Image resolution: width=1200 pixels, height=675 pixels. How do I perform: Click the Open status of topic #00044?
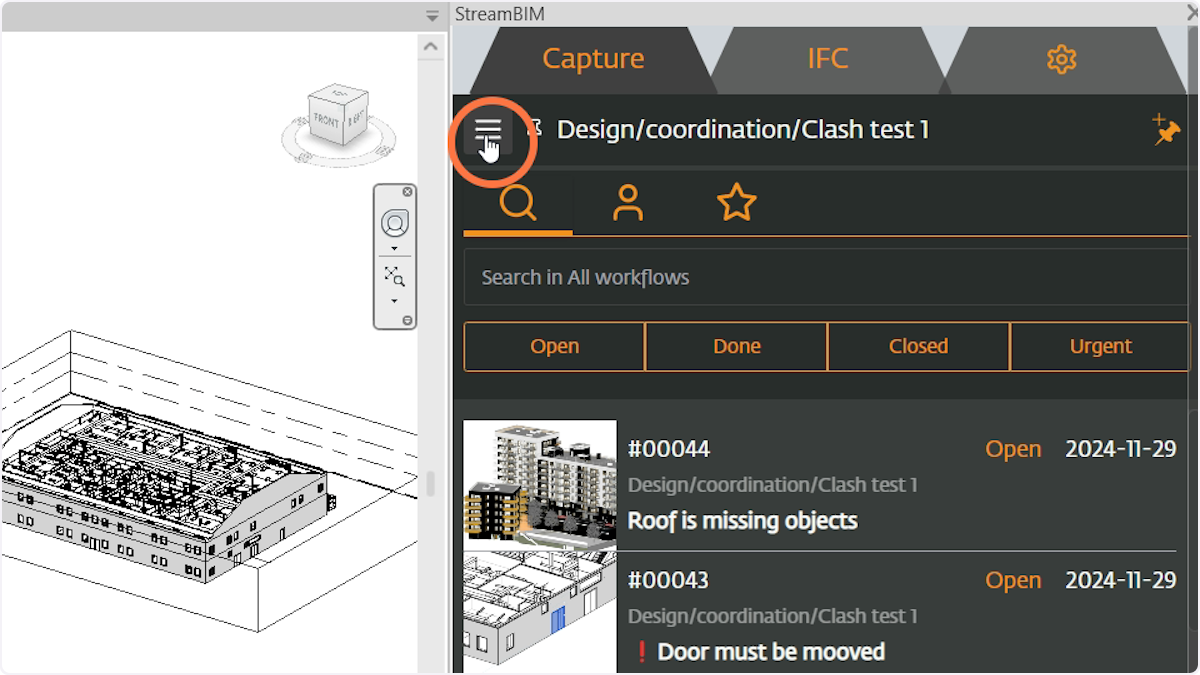[x=1013, y=449]
